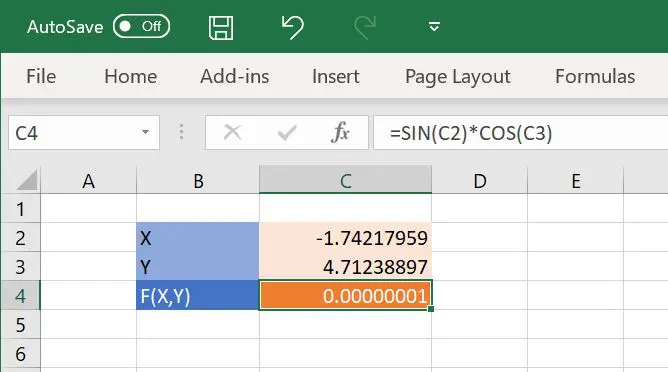Click the Insert Function fx icon
The image size is (668, 372).
tap(340, 133)
